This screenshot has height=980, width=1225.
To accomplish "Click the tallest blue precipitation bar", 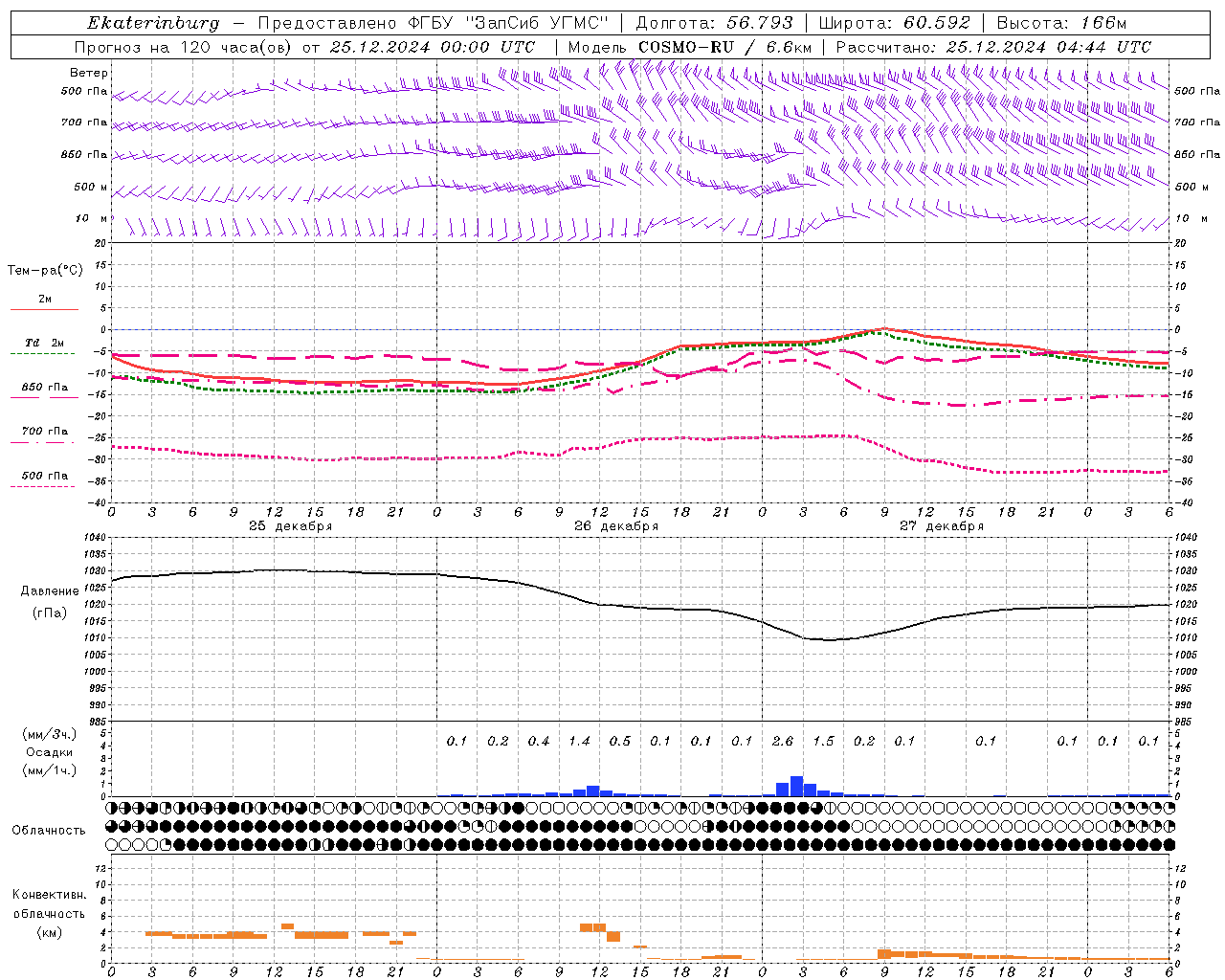I will click(x=796, y=786).
